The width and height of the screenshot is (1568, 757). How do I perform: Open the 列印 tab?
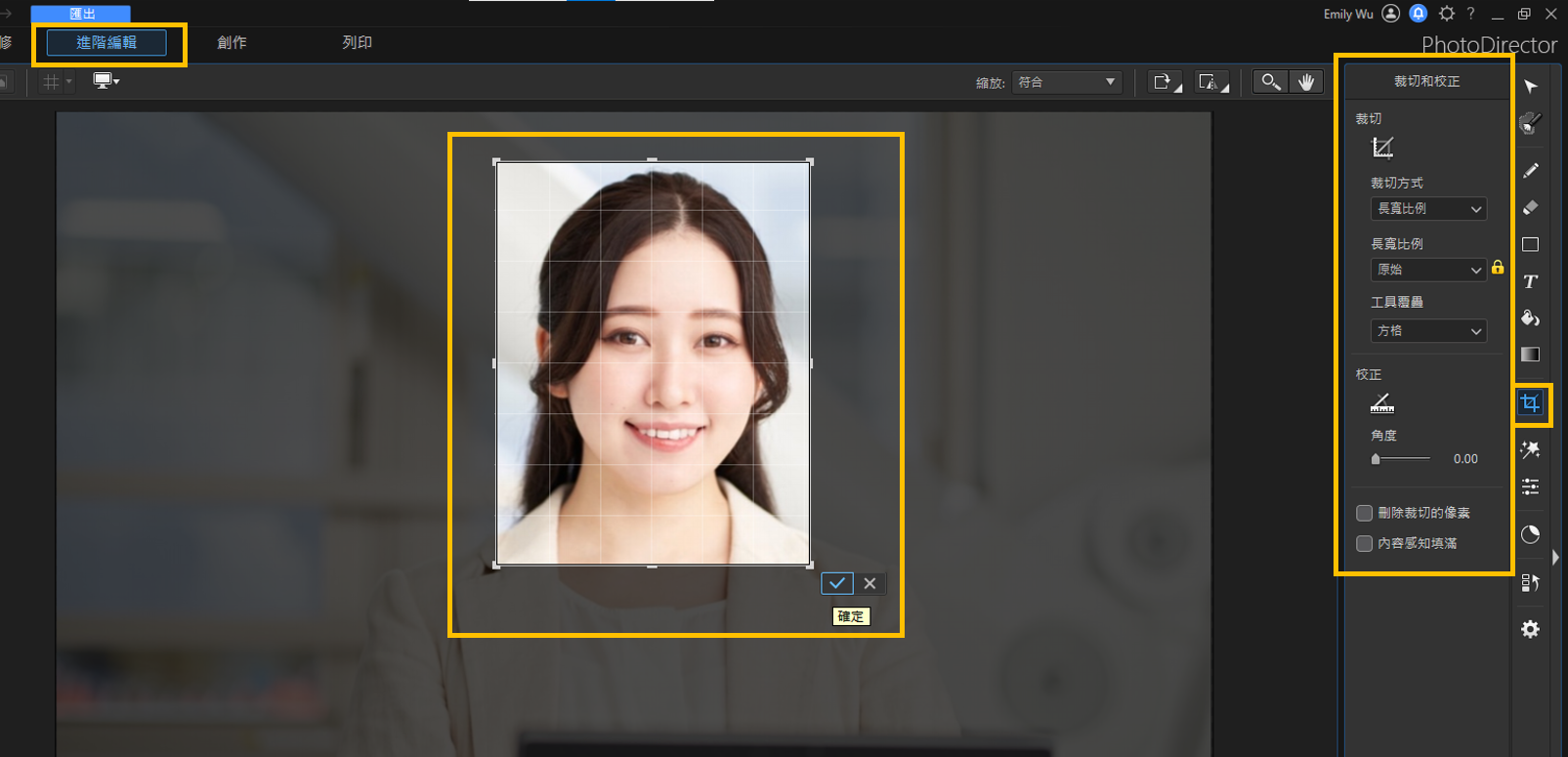pos(358,42)
